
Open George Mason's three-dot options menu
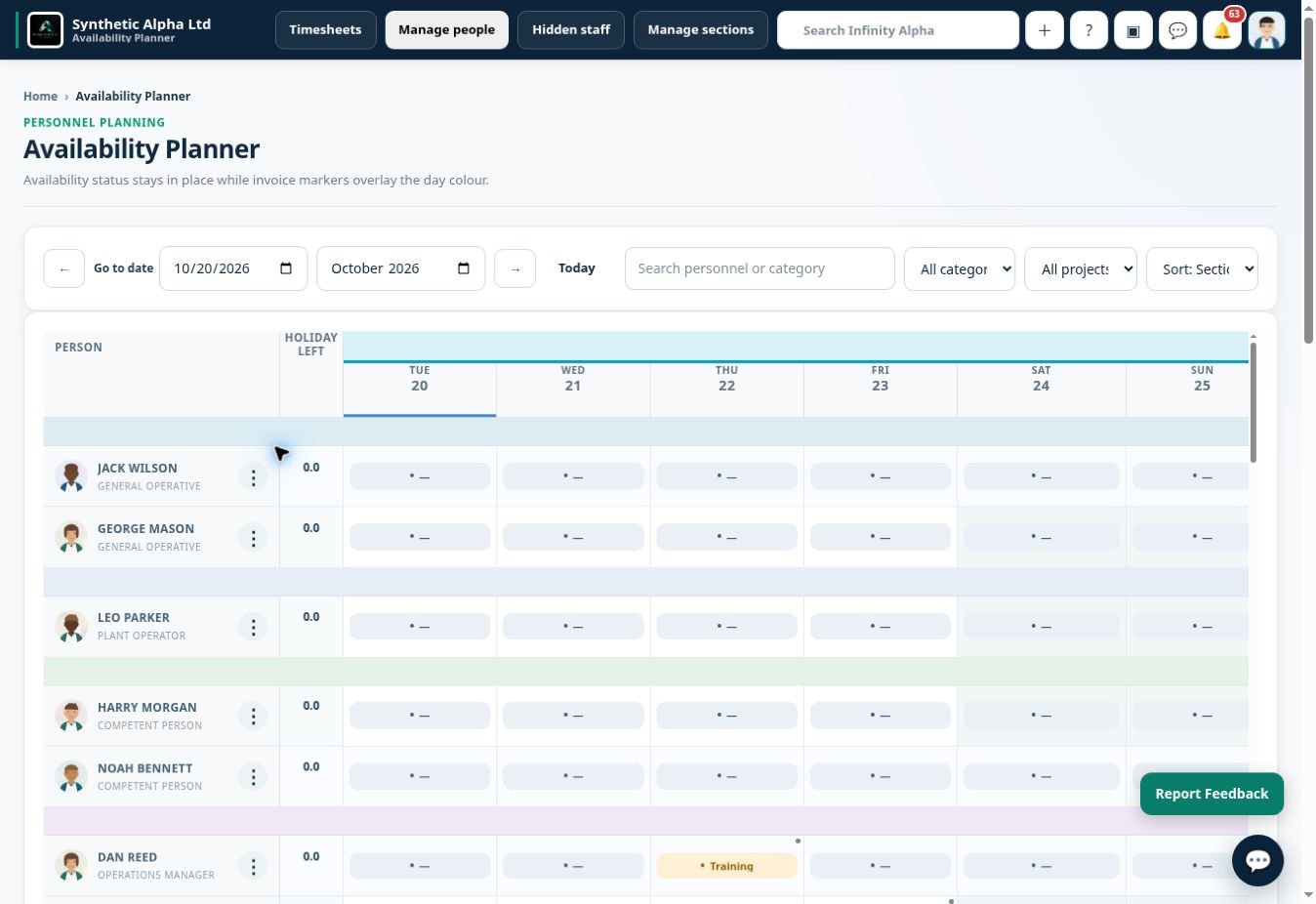(x=253, y=538)
